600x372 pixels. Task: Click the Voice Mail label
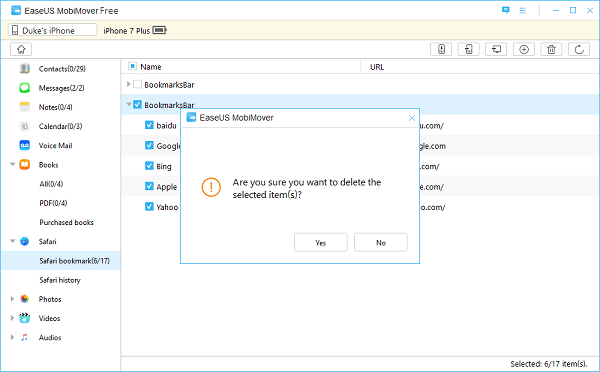click(55, 145)
